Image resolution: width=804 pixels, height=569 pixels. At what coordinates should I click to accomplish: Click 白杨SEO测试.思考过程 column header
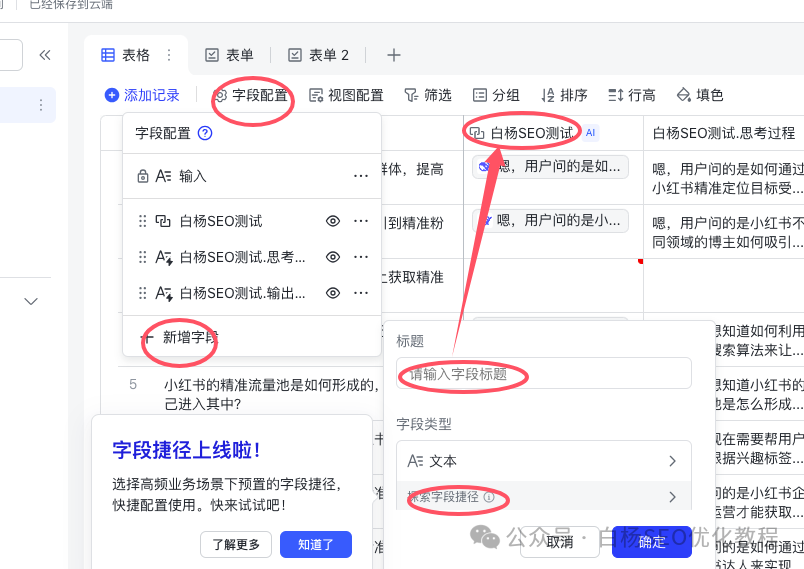[x=723, y=133]
